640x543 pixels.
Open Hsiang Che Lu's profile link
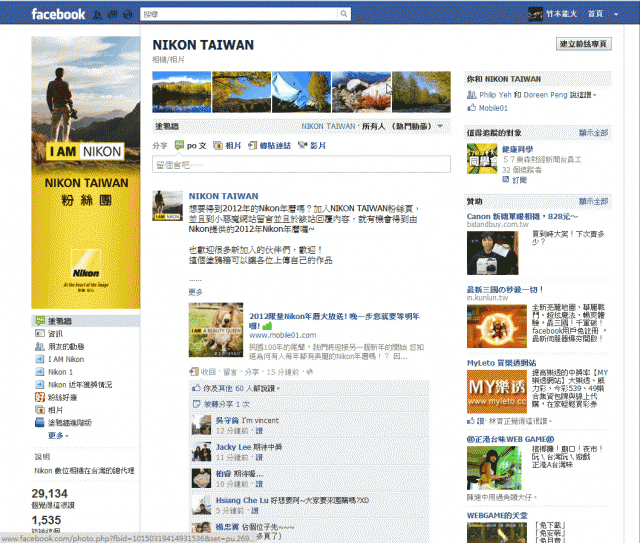pos(242,500)
